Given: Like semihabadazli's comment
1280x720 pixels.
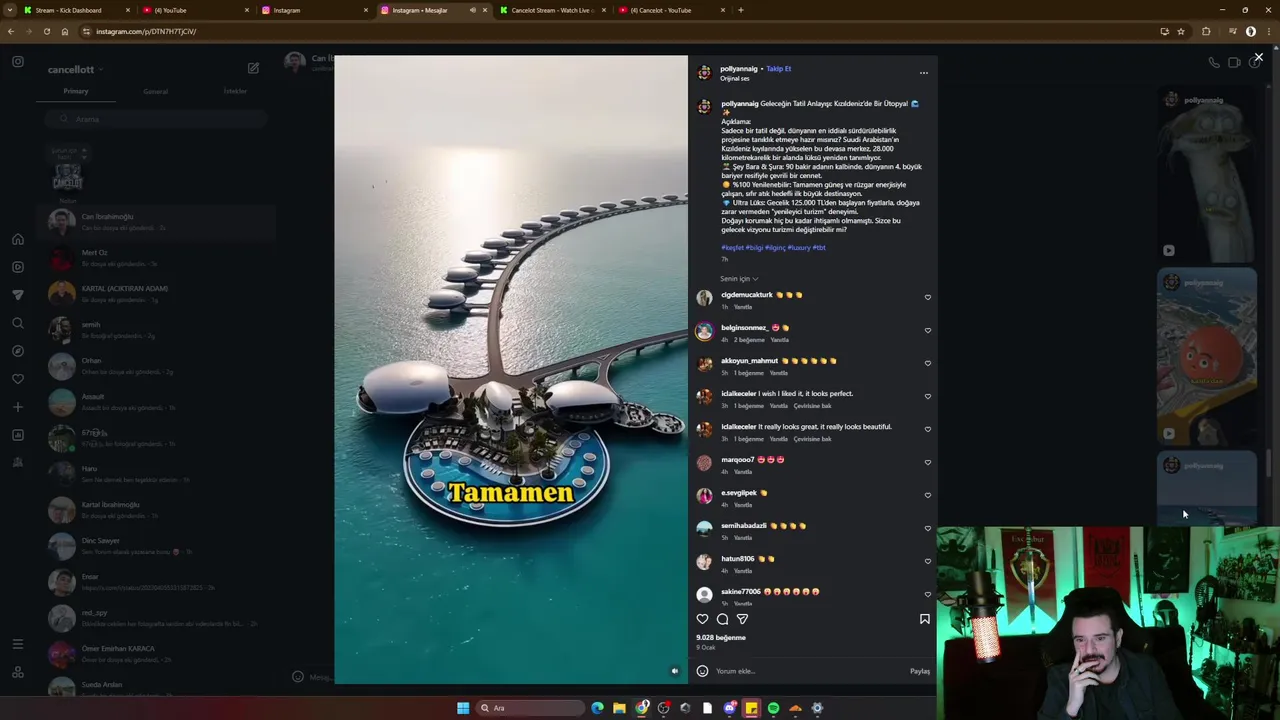Looking at the screenshot, I should (x=928, y=528).
